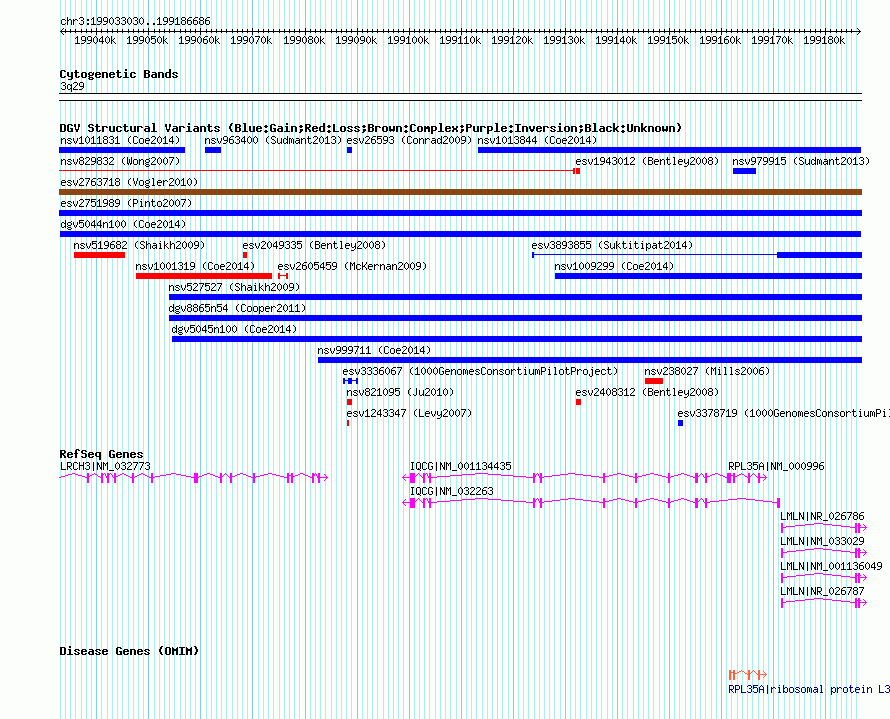The width and height of the screenshot is (890, 719).
Task: Open the nsv999711 (Coe2014) label
Action: pyautogui.click(x=374, y=350)
